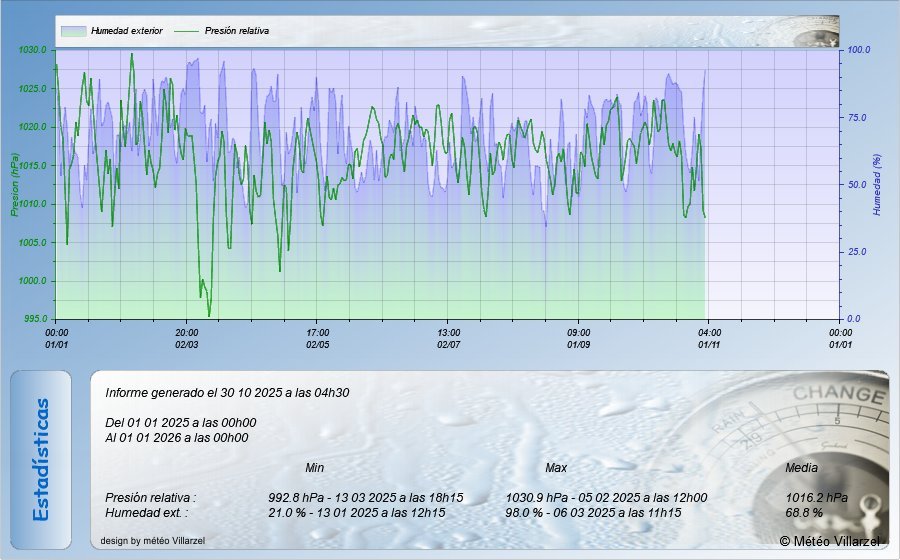
Task: Select the 1016.2 hPa average pressure value
Action: (x=817, y=497)
